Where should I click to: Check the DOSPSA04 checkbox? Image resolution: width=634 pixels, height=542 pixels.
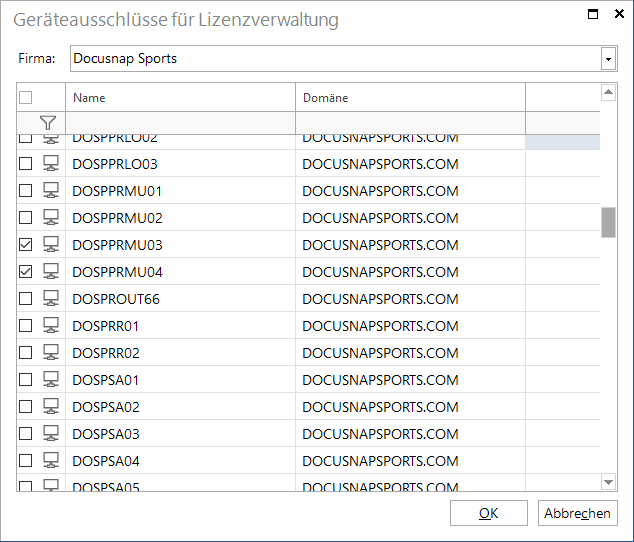tap(25, 460)
